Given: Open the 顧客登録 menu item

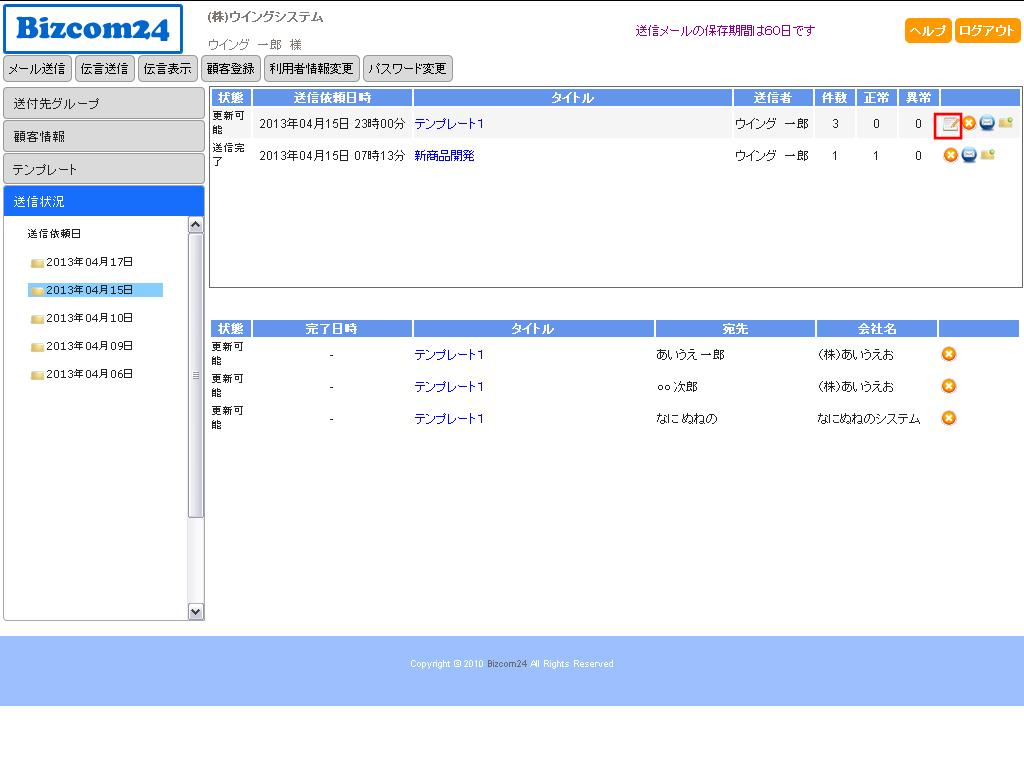Looking at the screenshot, I should tap(231, 69).
